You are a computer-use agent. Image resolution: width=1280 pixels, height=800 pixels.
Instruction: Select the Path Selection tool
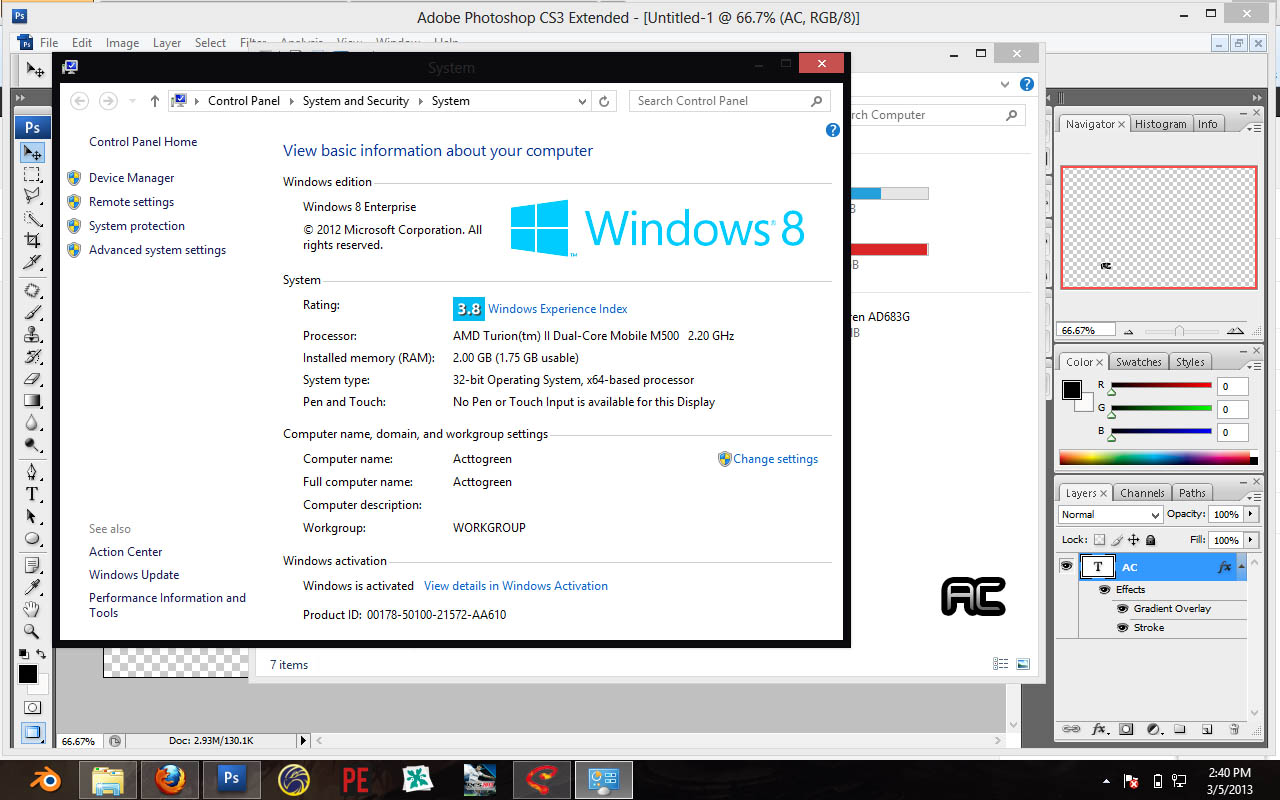(x=32, y=516)
